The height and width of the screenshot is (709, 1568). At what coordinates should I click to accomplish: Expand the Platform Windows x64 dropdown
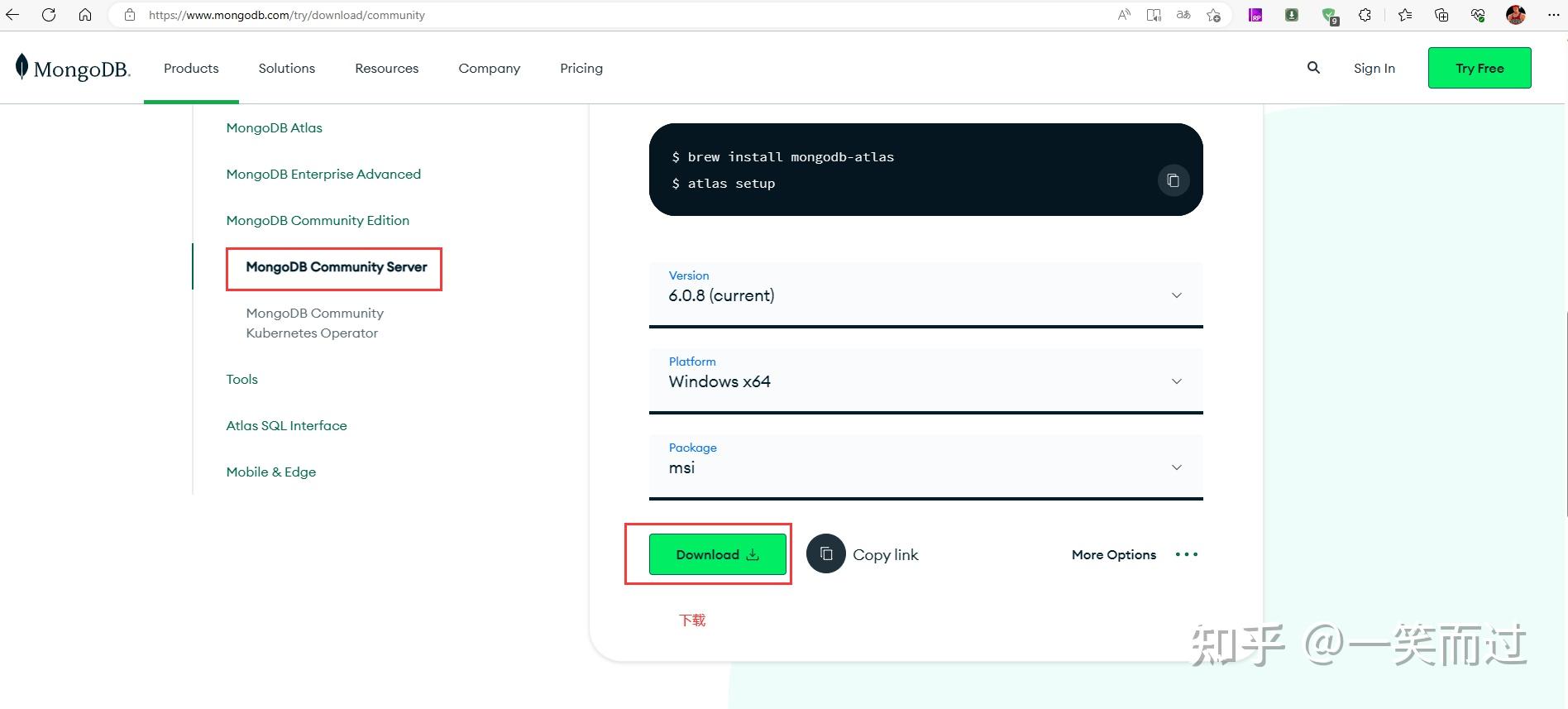coord(926,381)
